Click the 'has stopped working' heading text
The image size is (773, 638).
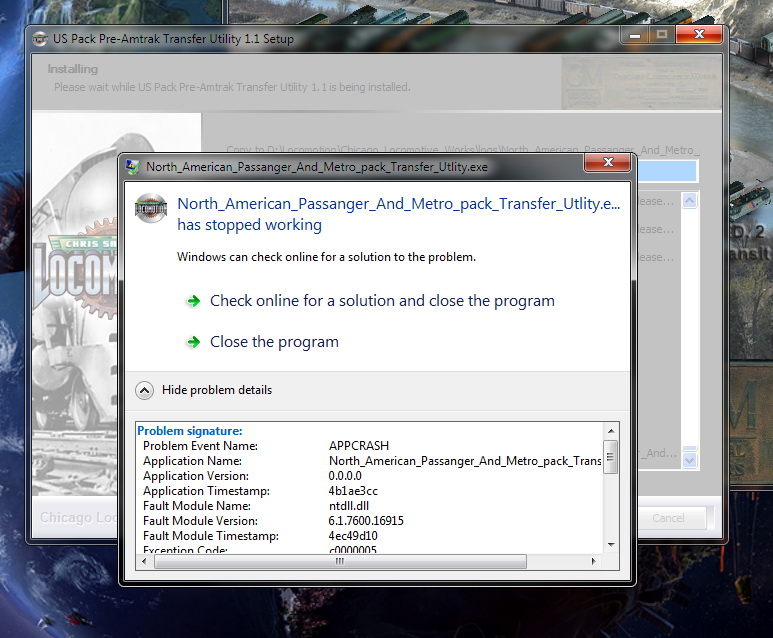[x=249, y=225]
